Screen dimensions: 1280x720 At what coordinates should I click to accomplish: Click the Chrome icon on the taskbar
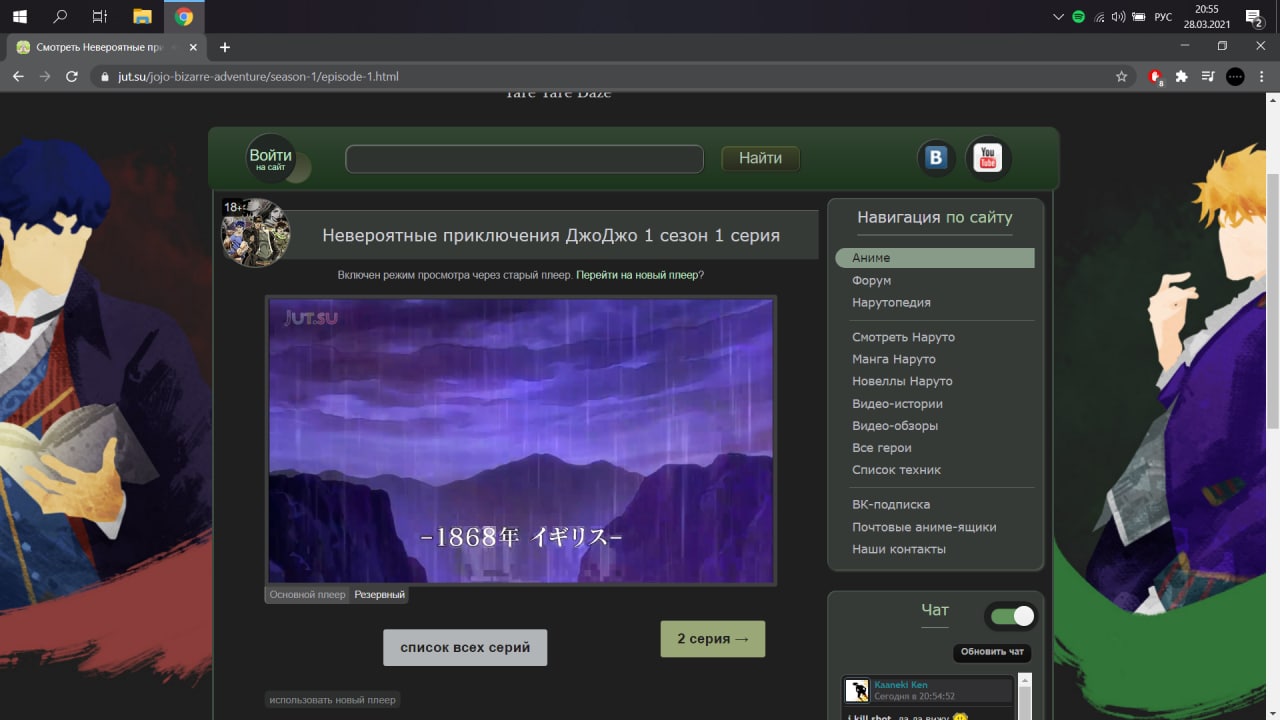click(x=184, y=16)
